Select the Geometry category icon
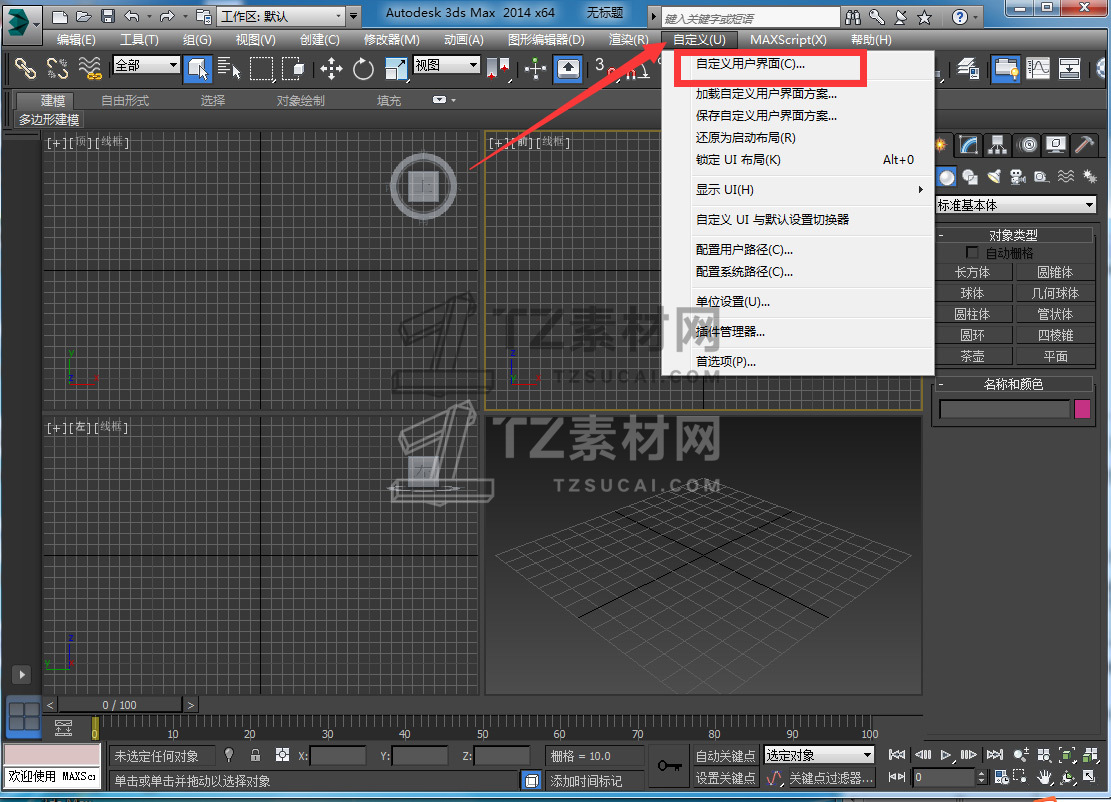 [x=947, y=176]
